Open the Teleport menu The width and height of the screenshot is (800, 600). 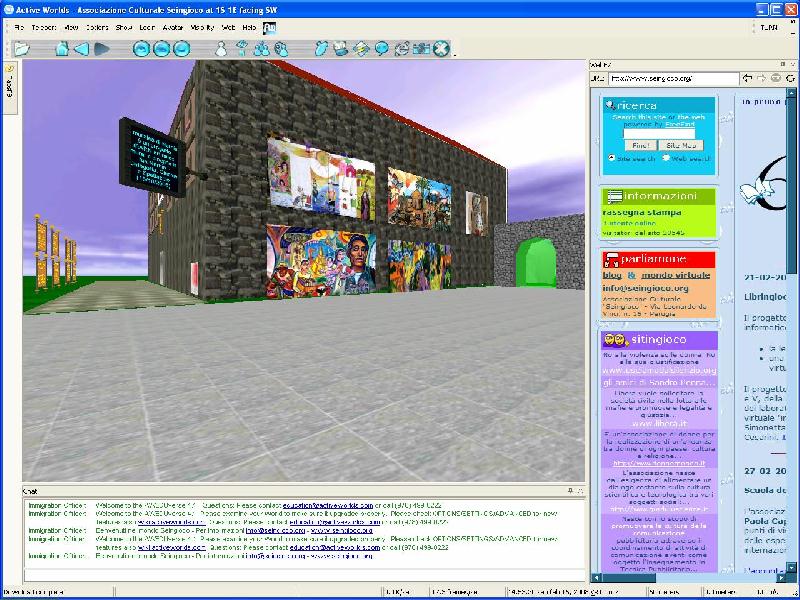point(44,28)
